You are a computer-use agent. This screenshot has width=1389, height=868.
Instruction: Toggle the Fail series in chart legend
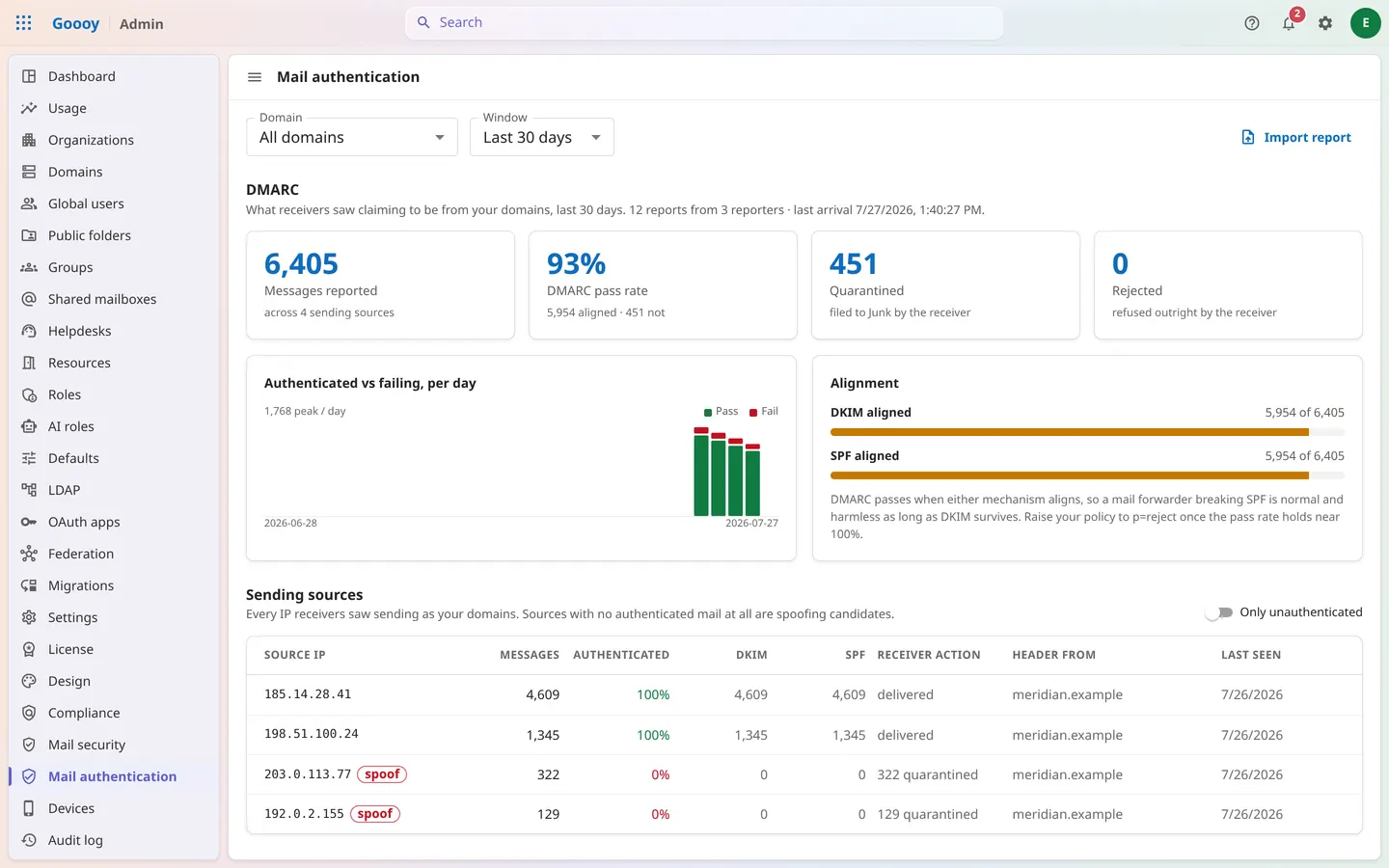coord(764,412)
